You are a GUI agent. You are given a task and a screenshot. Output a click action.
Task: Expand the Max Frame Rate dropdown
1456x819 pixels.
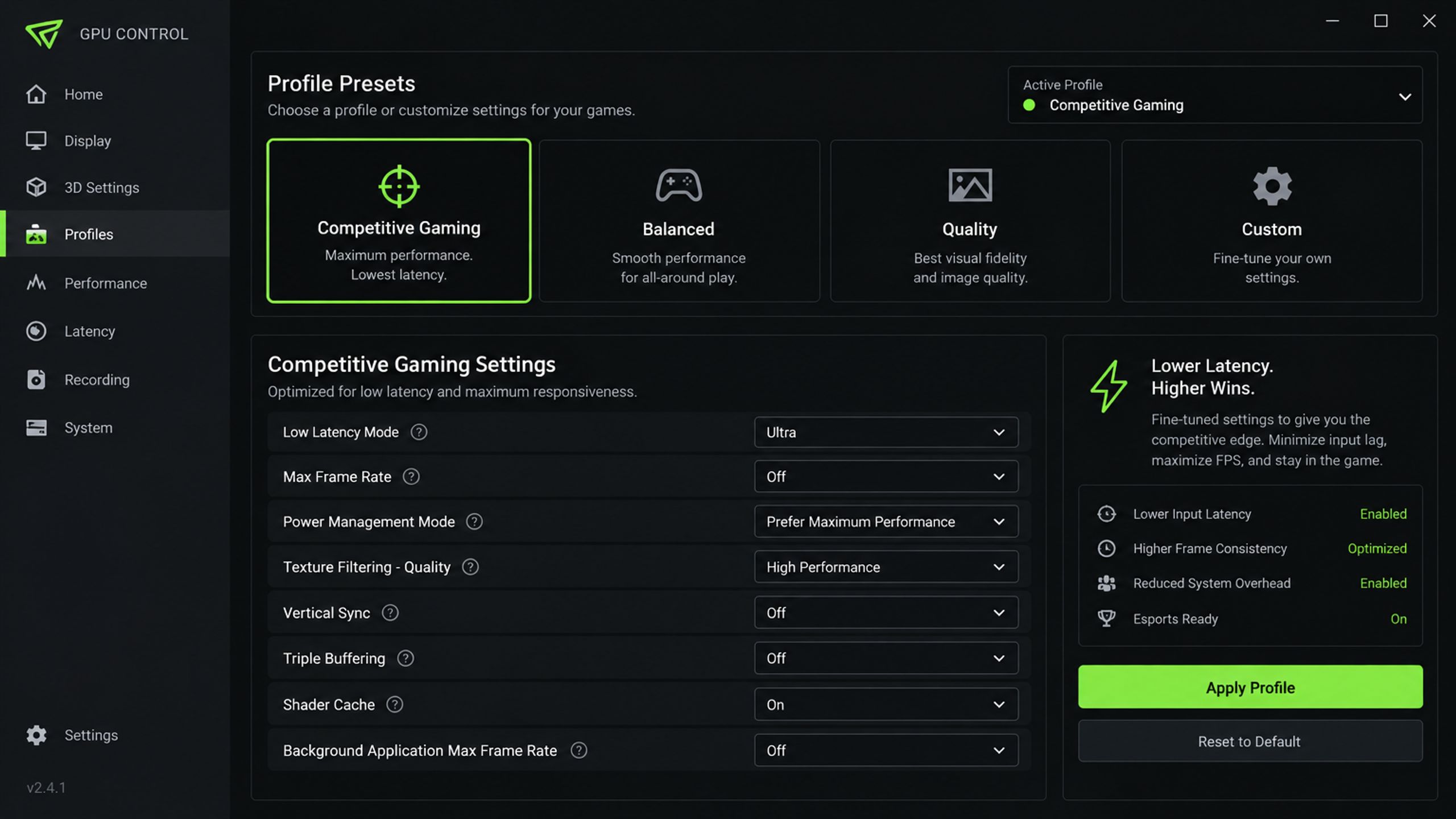(886, 477)
